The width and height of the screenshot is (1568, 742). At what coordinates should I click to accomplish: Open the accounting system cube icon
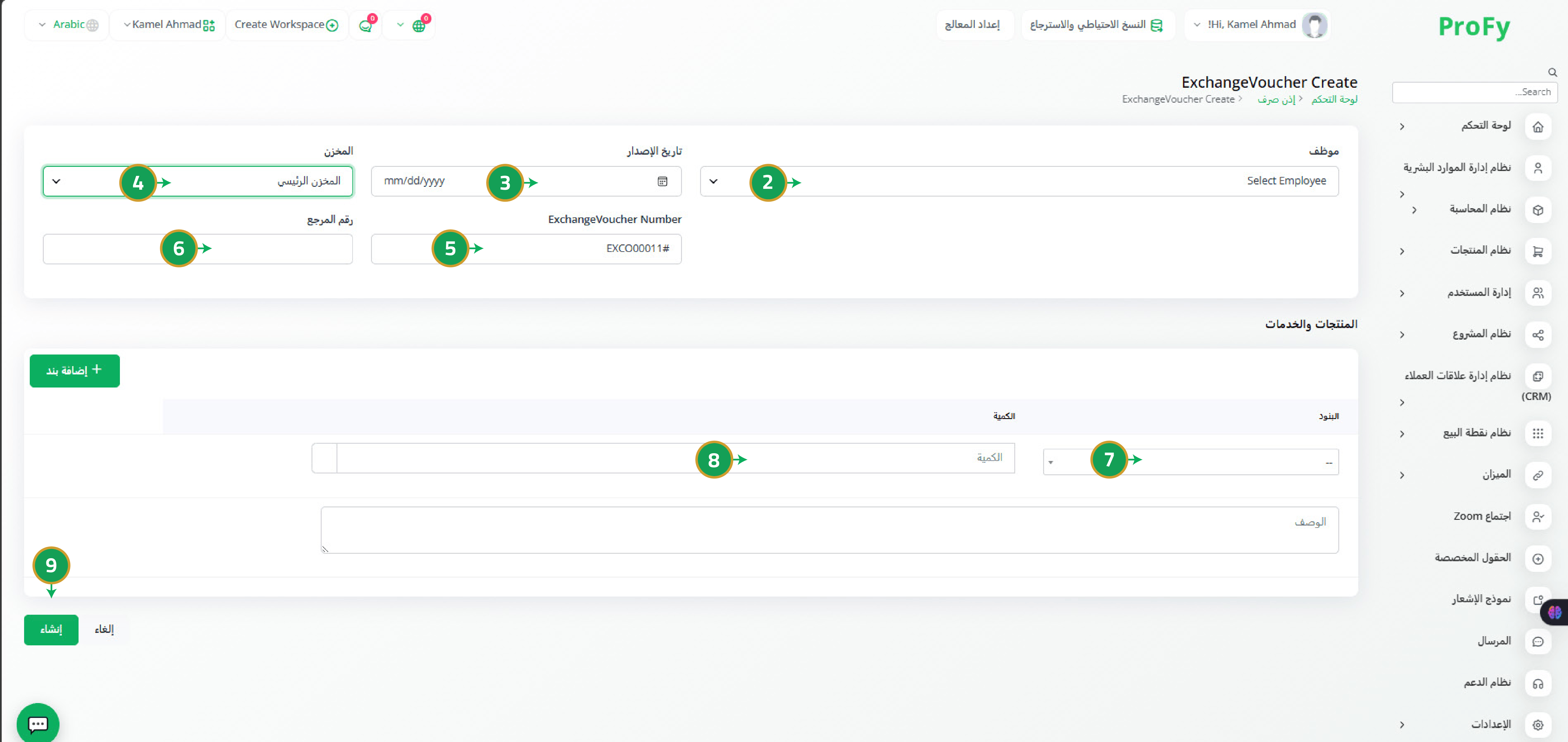[1538, 210]
